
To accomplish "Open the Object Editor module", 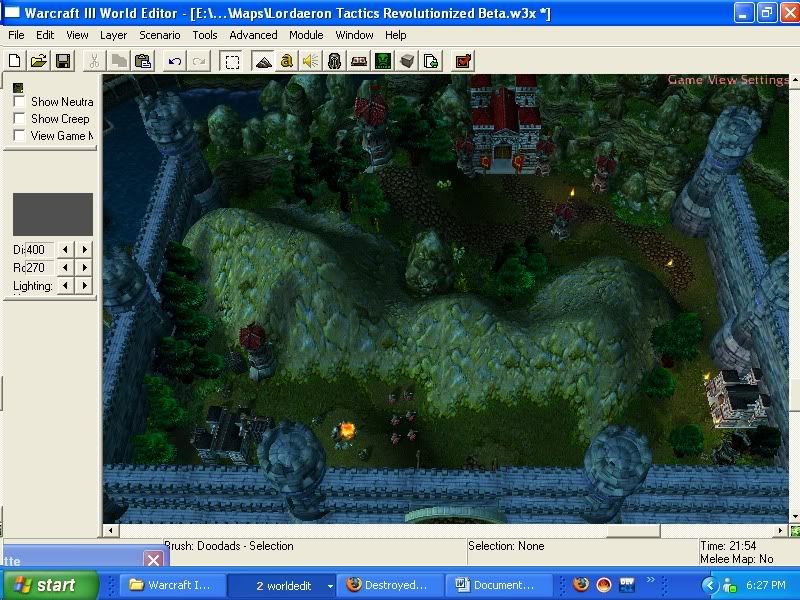I will [x=334, y=61].
